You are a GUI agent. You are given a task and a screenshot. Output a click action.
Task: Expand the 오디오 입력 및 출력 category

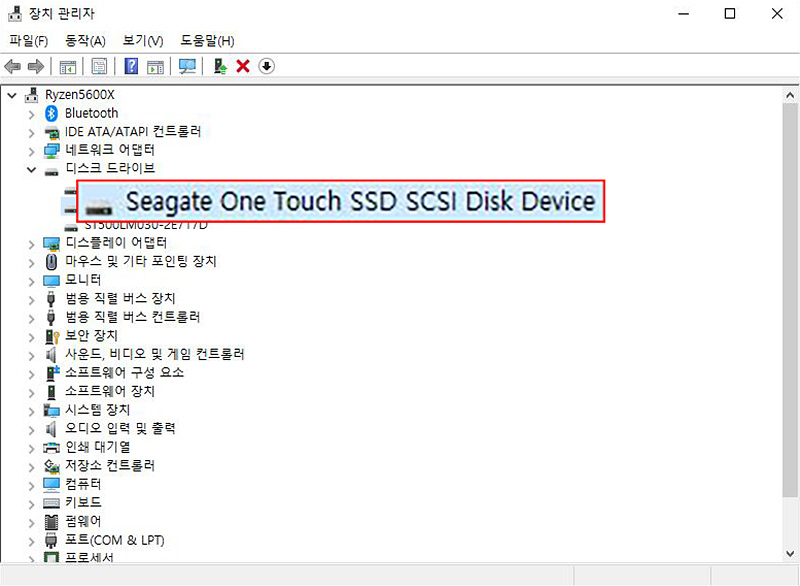pos(32,430)
